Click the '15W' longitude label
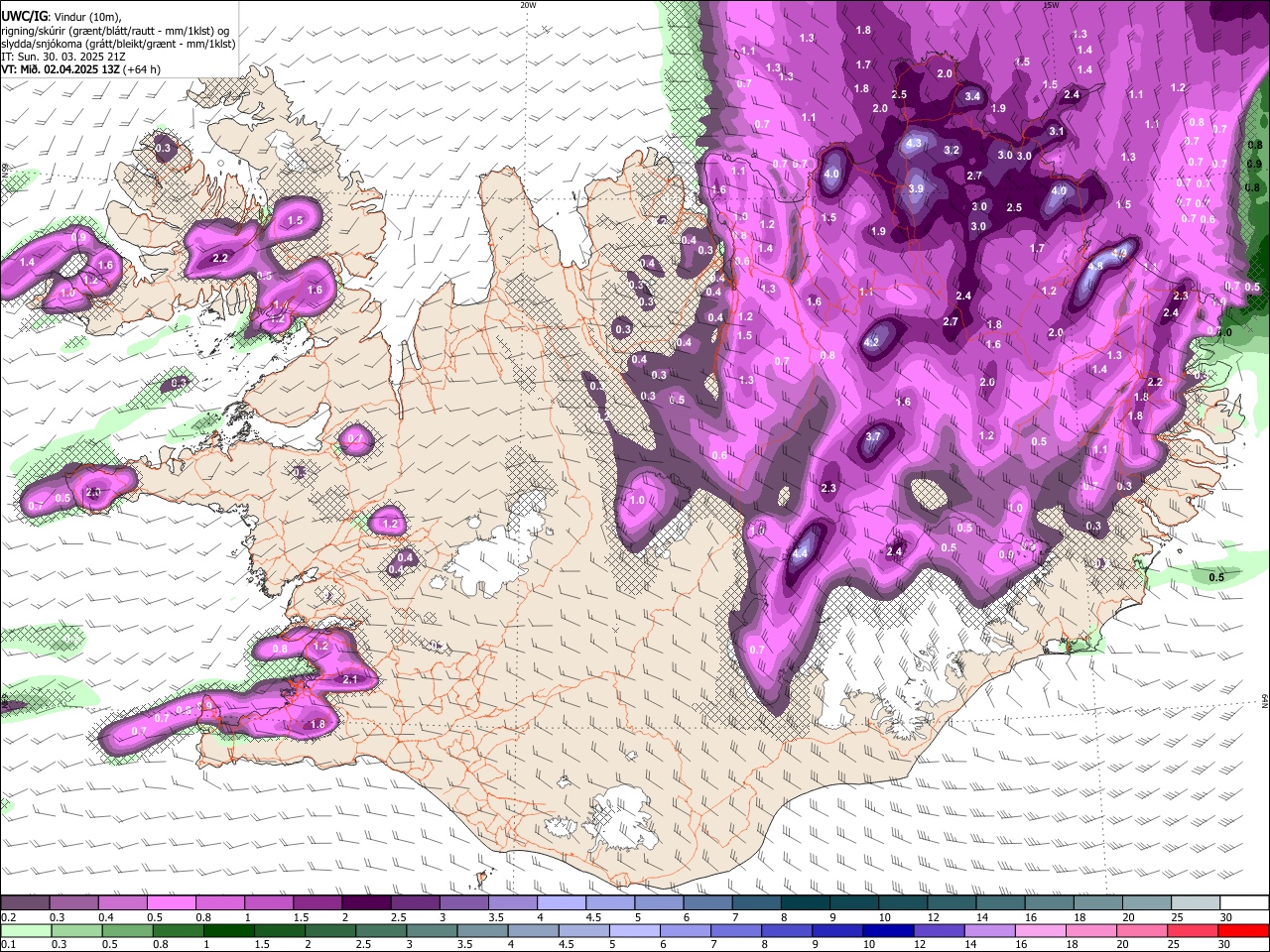 pos(1050,5)
